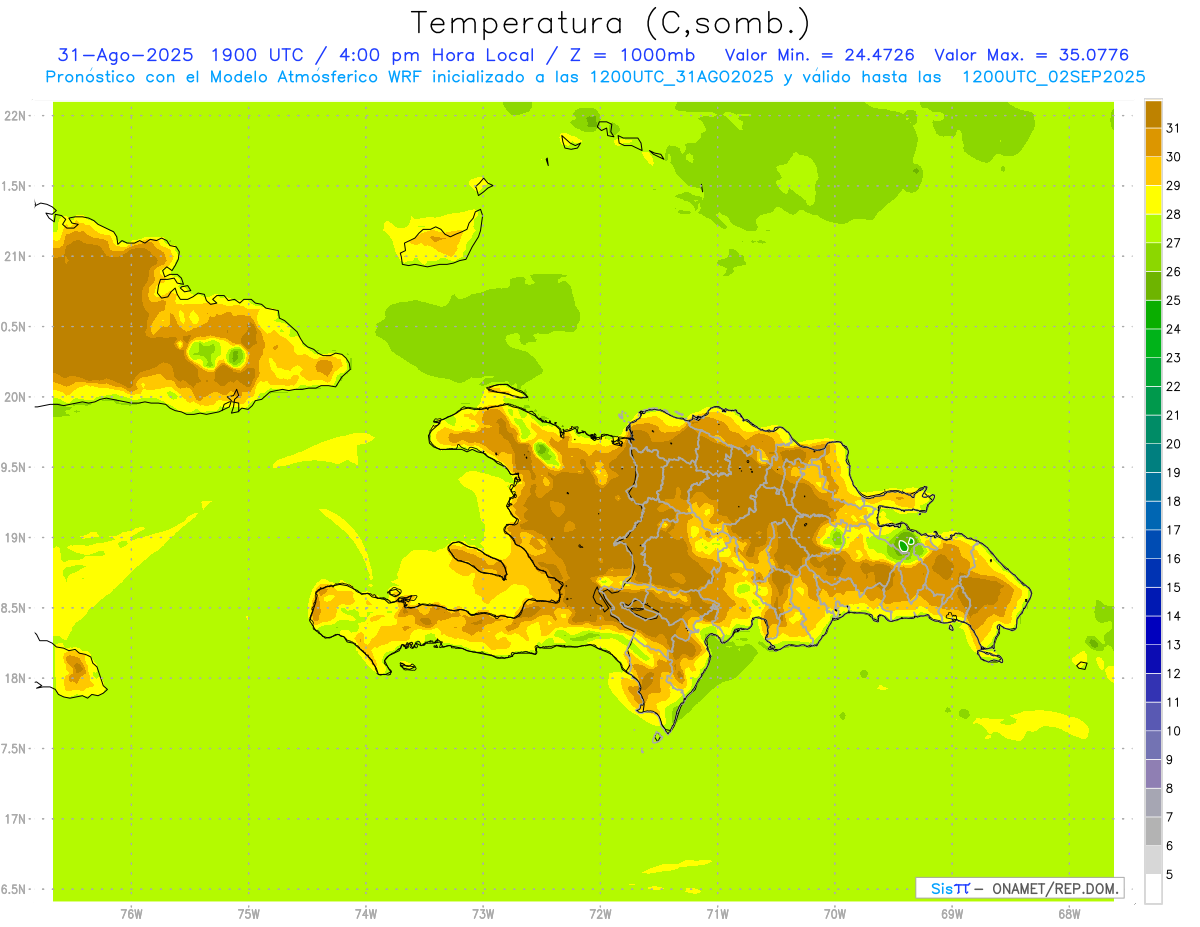
Task: Click the colorbar value "5"
Action: click(1170, 875)
